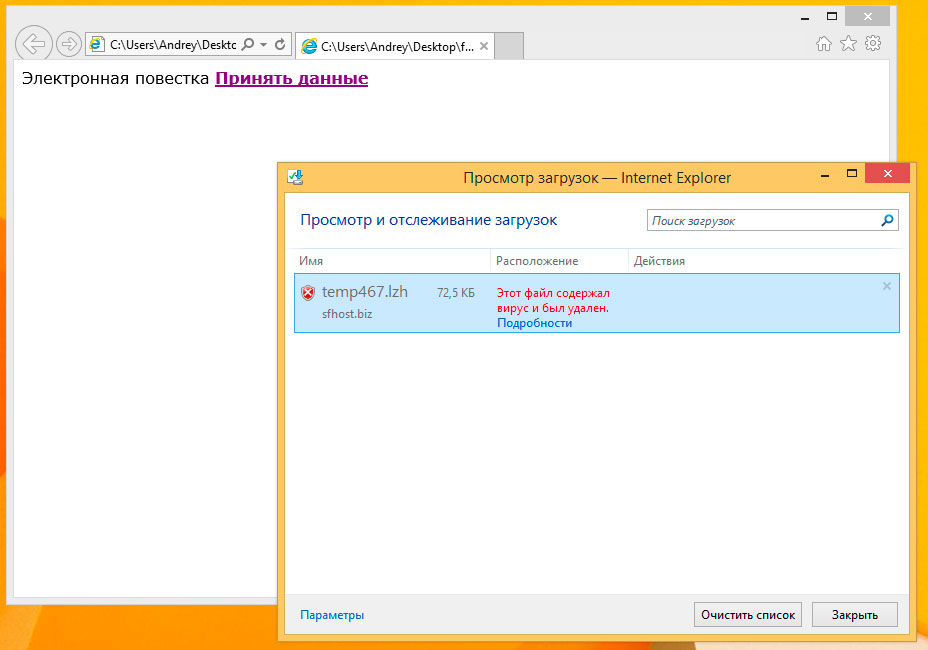This screenshot has width=928, height=650.
Task: Click the sfhost.biz source text
Action: (347, 314)
